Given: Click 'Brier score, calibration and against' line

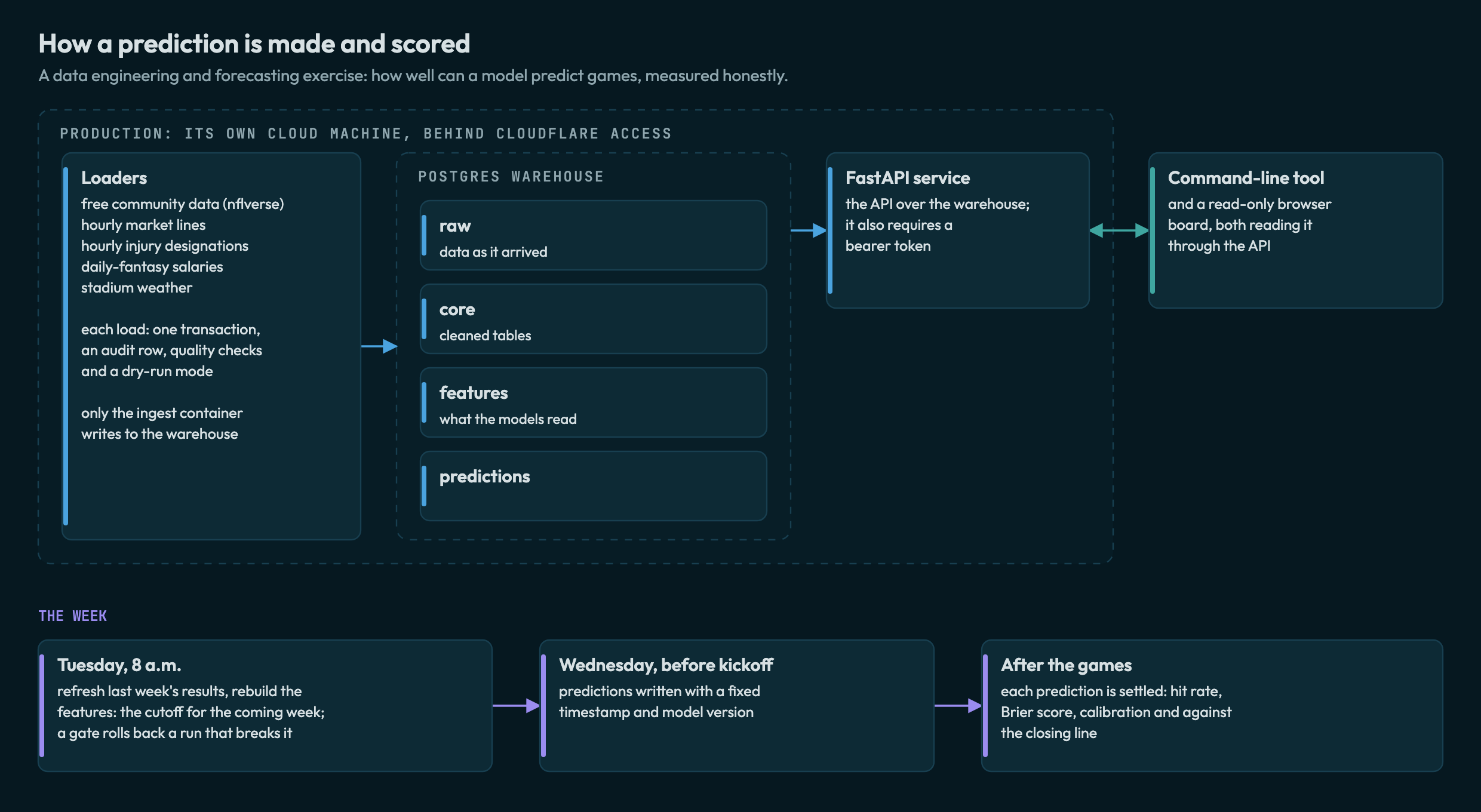Looking at the screenshot, I should [x=1116, y=712].
